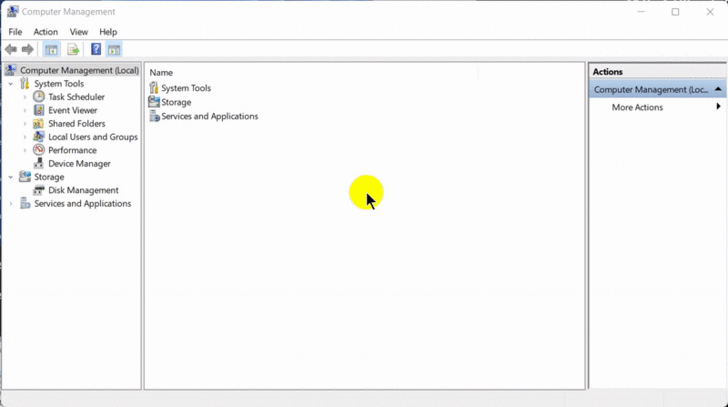This screenshot has width=728, height=407.
Task: Select Event Viewer in tree
Action: pos(72,110)
